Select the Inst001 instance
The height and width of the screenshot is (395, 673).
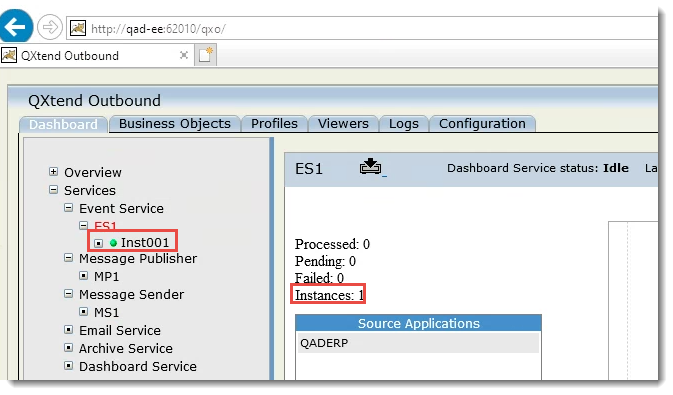(x=145, y=243)
